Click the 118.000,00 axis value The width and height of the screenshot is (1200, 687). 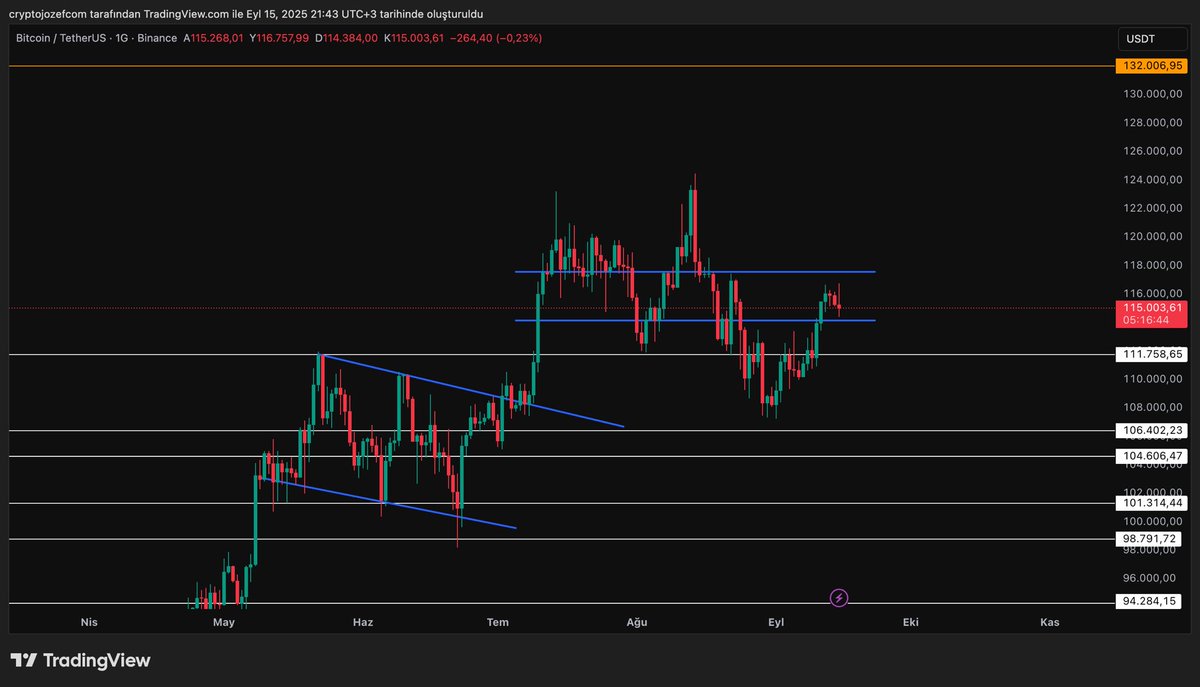pos(1152,265)
